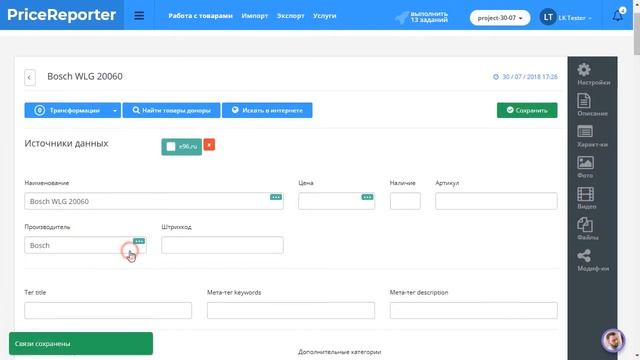Open the Цена field options dots

click(x=367, y=197)
